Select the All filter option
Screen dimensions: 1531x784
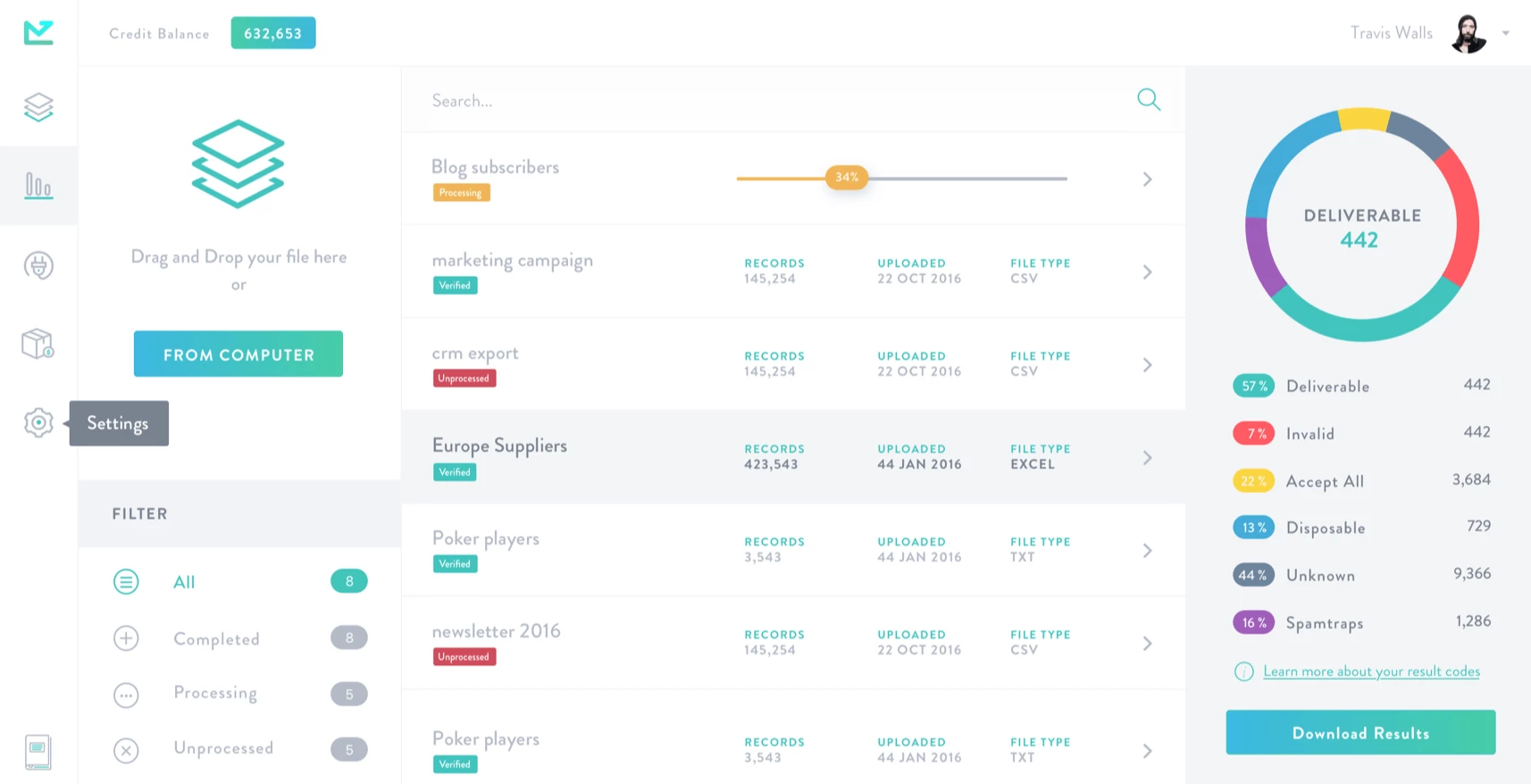(x=184, y=582)
